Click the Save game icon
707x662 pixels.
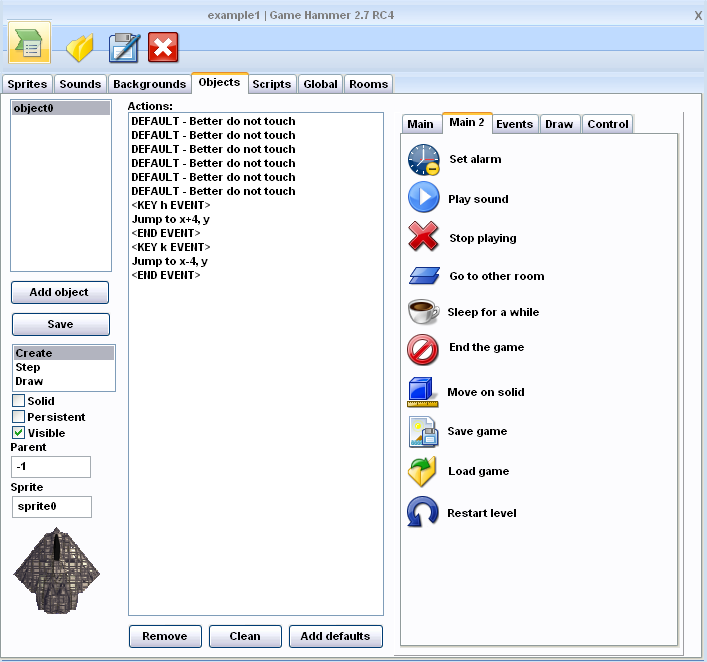pyautogui.click(x=423, y=432)
